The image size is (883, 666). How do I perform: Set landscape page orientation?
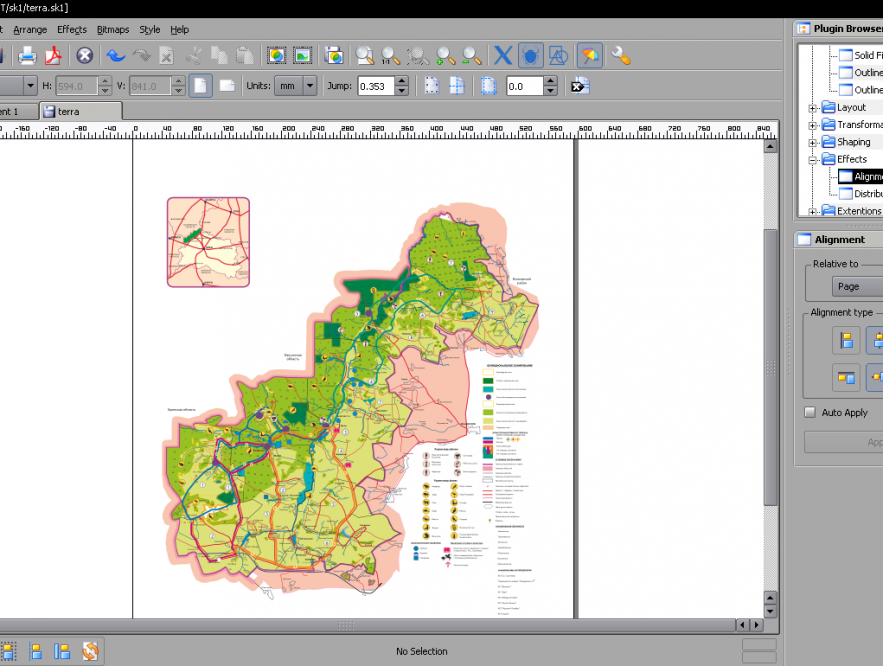(x=227, y=86)
